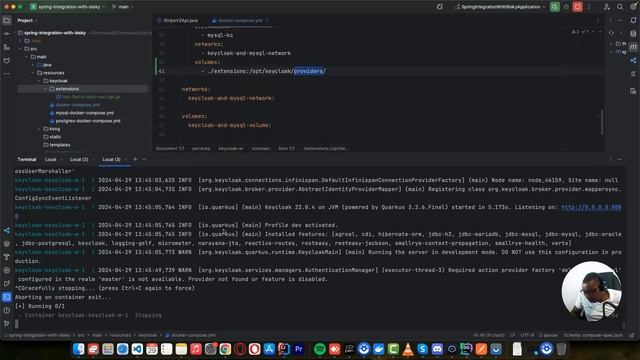Close the docker-compose.yml editor tab

pyautogui.click(x=268, y=20)
